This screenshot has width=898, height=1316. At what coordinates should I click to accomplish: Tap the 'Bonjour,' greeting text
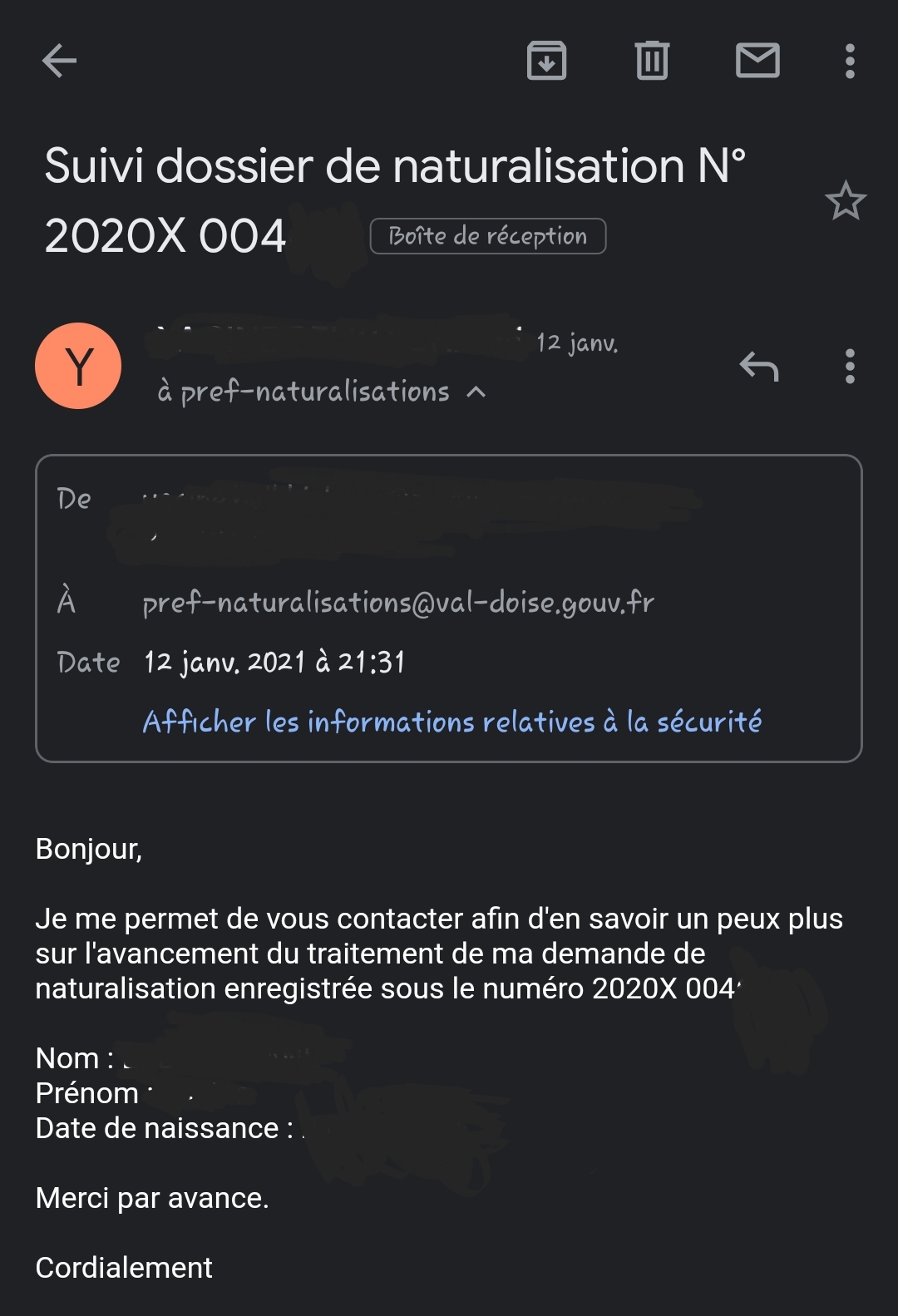[89, 849]
